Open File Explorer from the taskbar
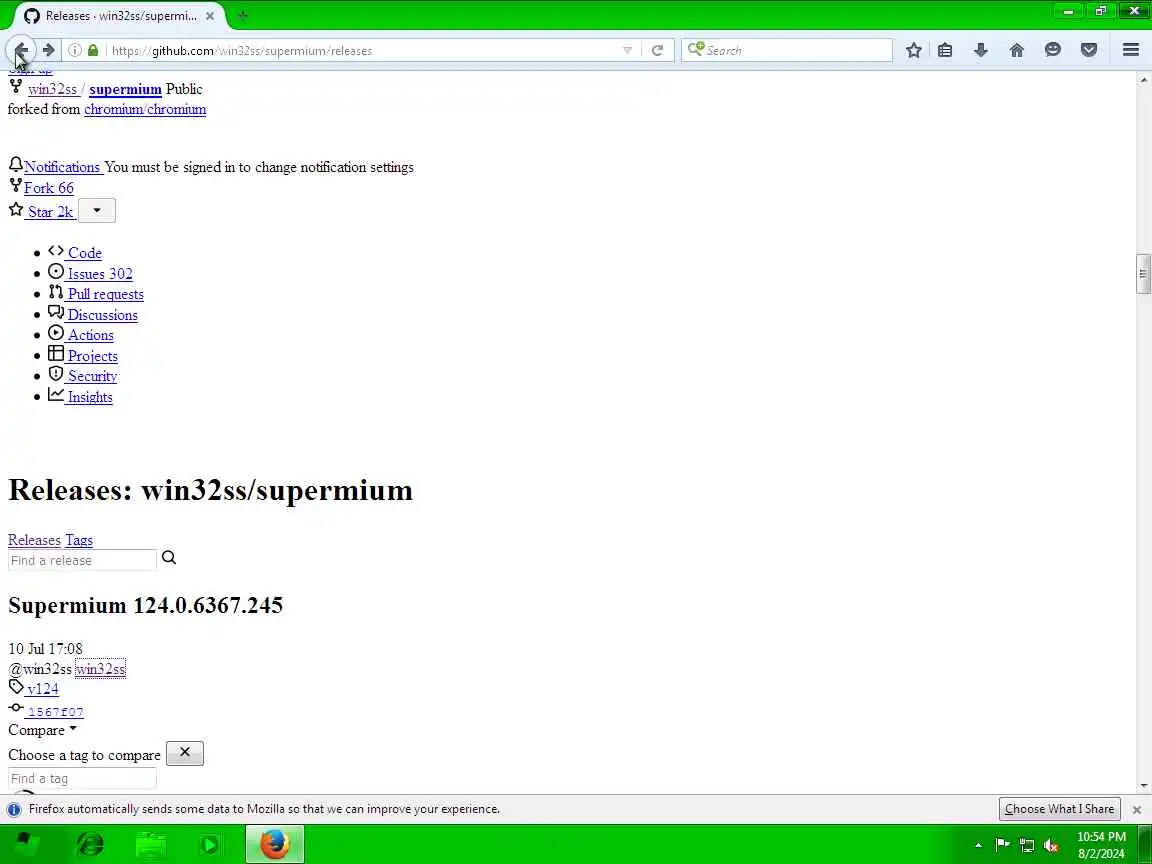Viewport: 1152px width, 864px height. (x=151, y=844)
